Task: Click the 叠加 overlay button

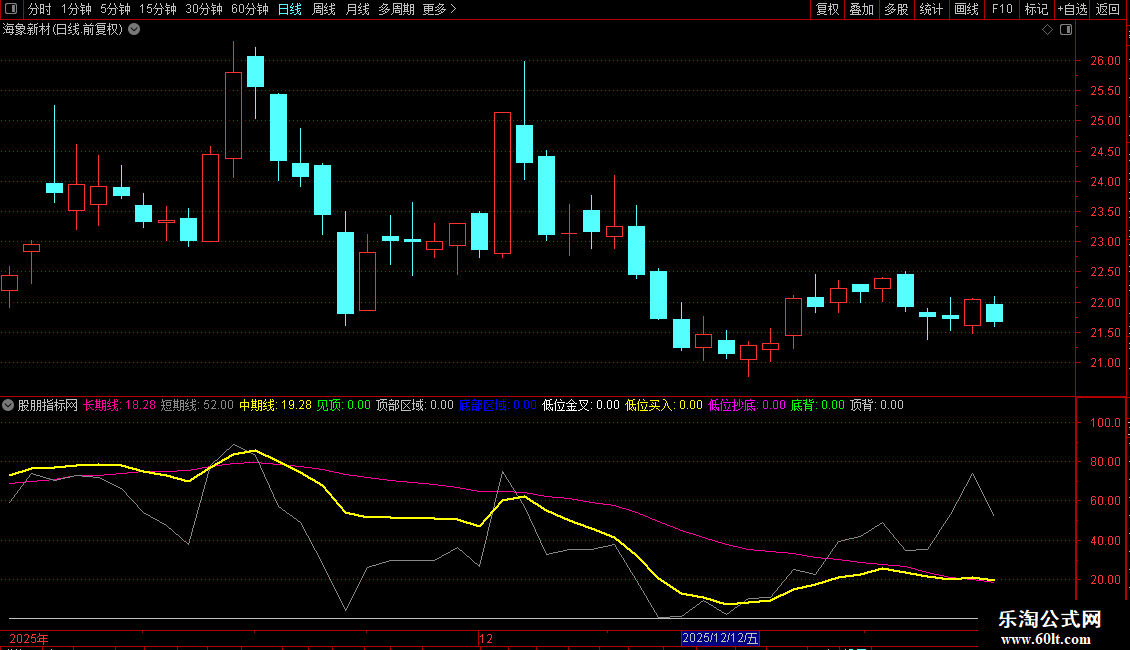Action: (861, 9)
